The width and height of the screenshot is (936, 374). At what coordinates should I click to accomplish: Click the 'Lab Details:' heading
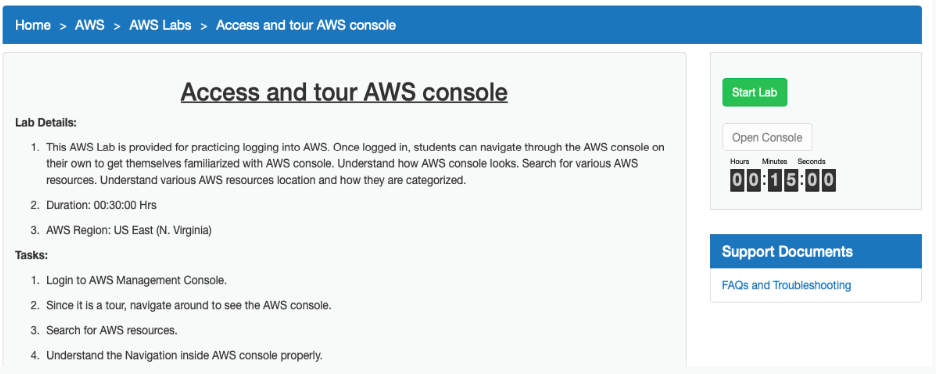(46, 123)
